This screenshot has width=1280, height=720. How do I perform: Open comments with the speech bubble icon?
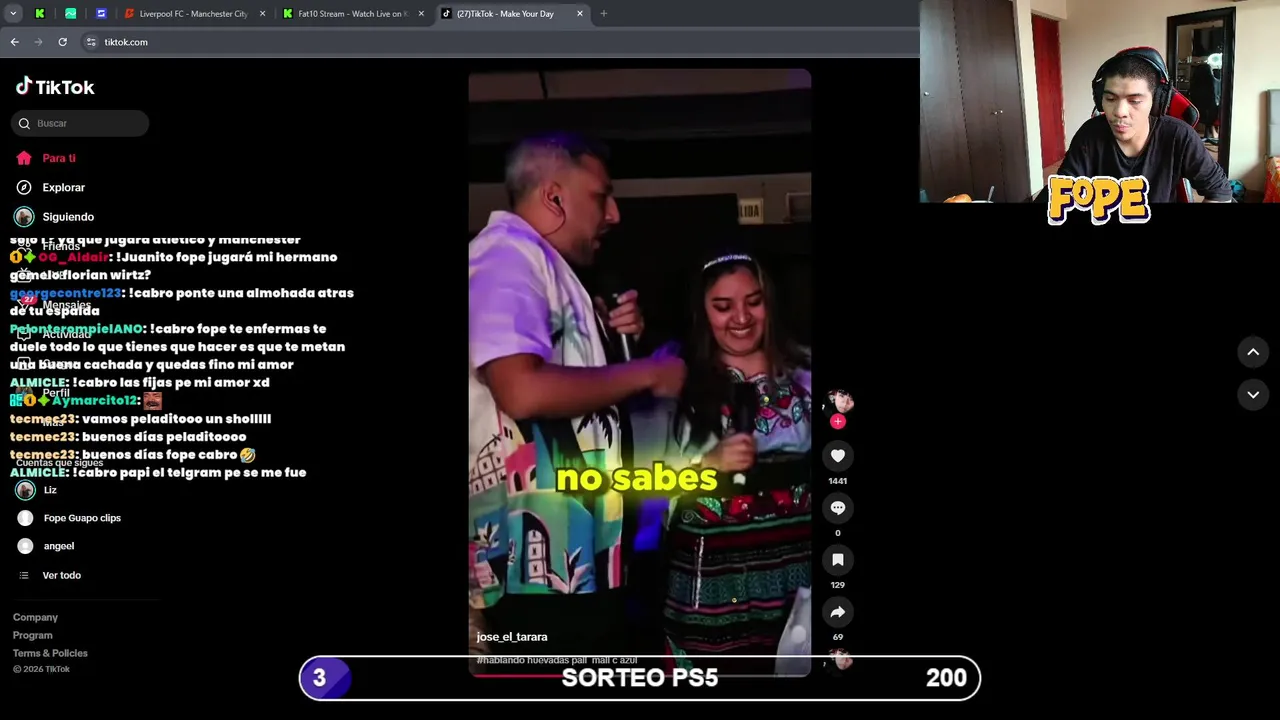point(838,508)
